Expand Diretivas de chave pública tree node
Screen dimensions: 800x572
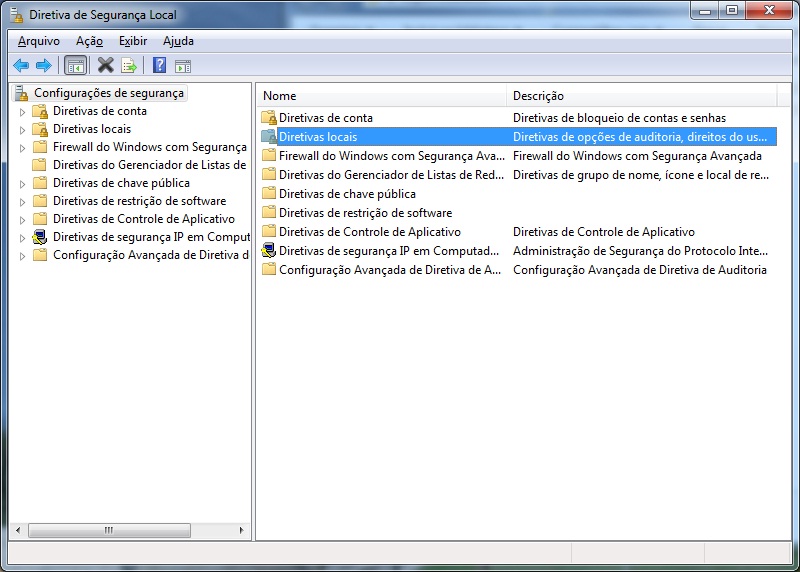point(22,184)
